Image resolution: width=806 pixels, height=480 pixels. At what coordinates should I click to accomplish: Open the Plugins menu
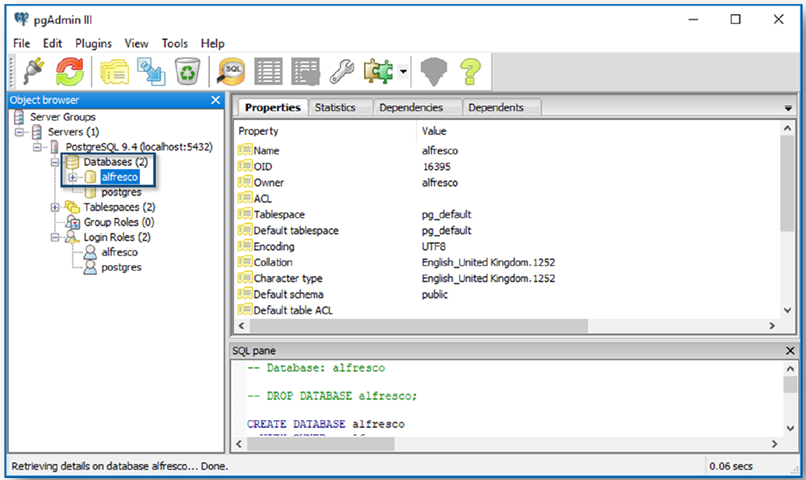pos(92,44)
